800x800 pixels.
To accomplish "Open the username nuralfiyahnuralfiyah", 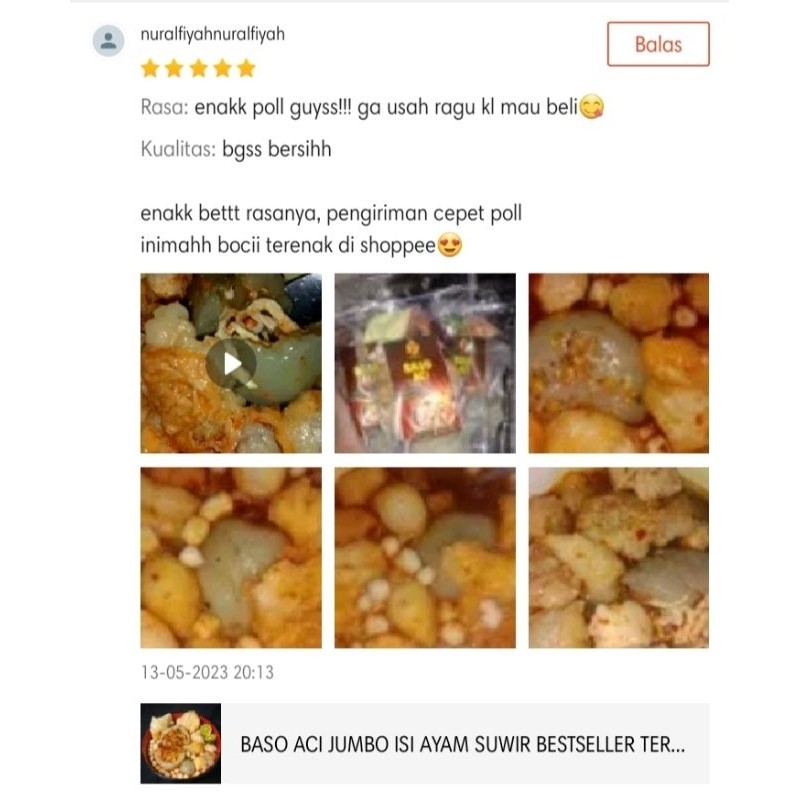I will click(x=212, y=34).
